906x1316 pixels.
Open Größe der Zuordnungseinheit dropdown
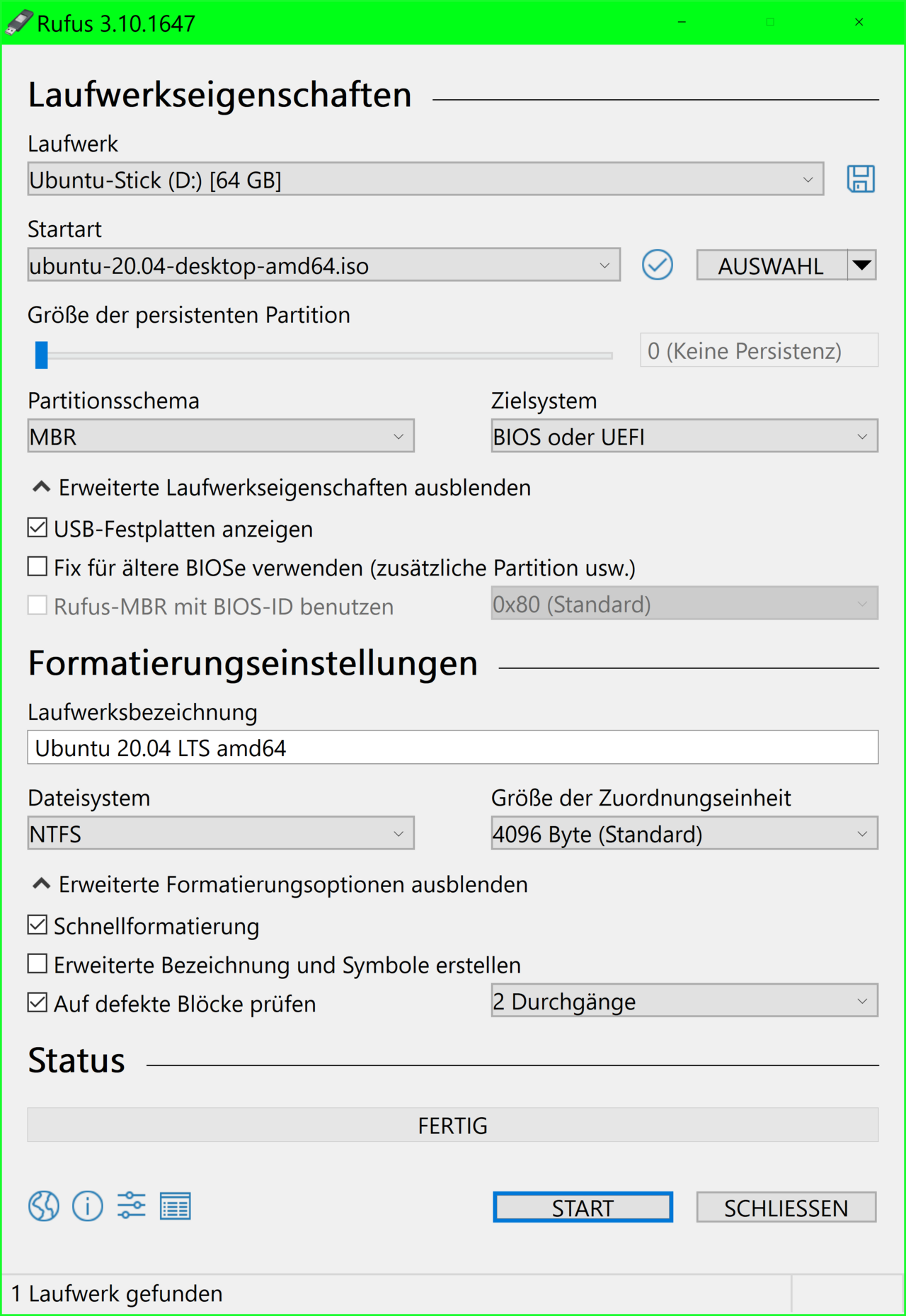click(684, 834)
